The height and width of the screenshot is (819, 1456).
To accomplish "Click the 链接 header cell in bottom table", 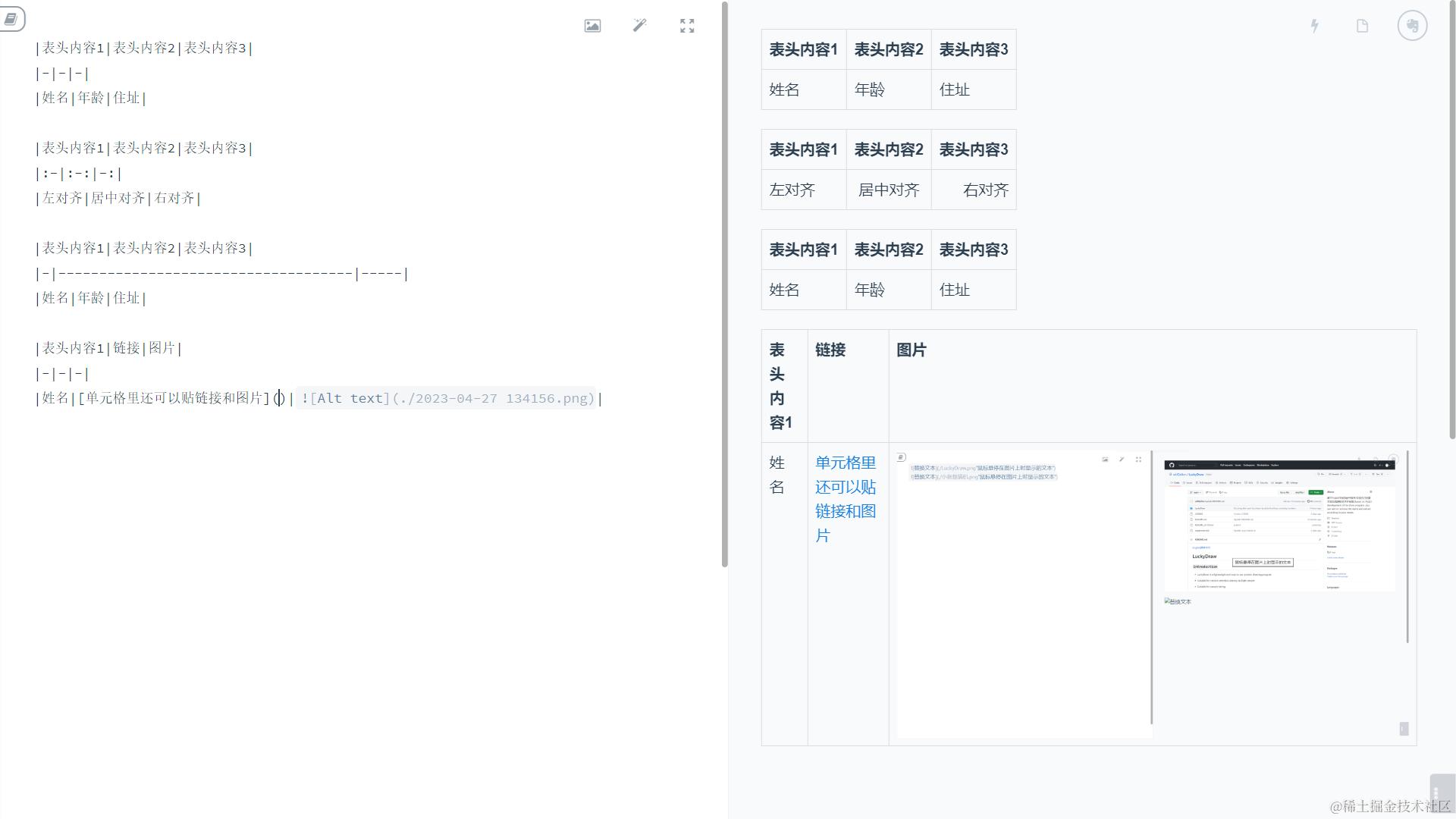I will tap(830, 350).
